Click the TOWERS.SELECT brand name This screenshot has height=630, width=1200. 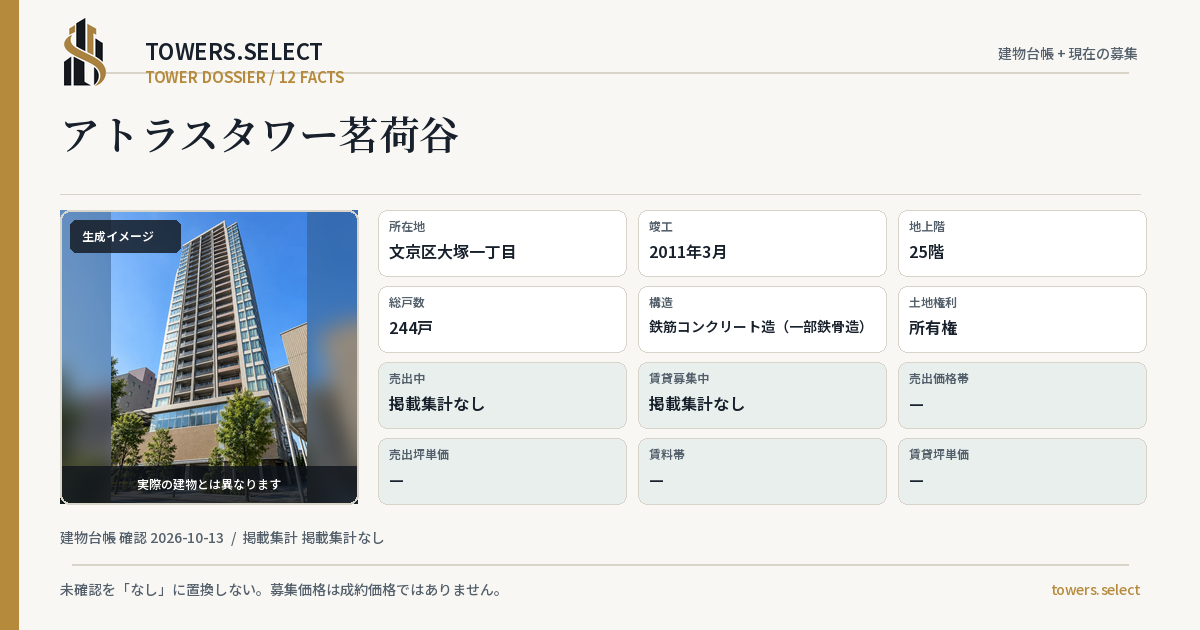[x=234, y=52]
